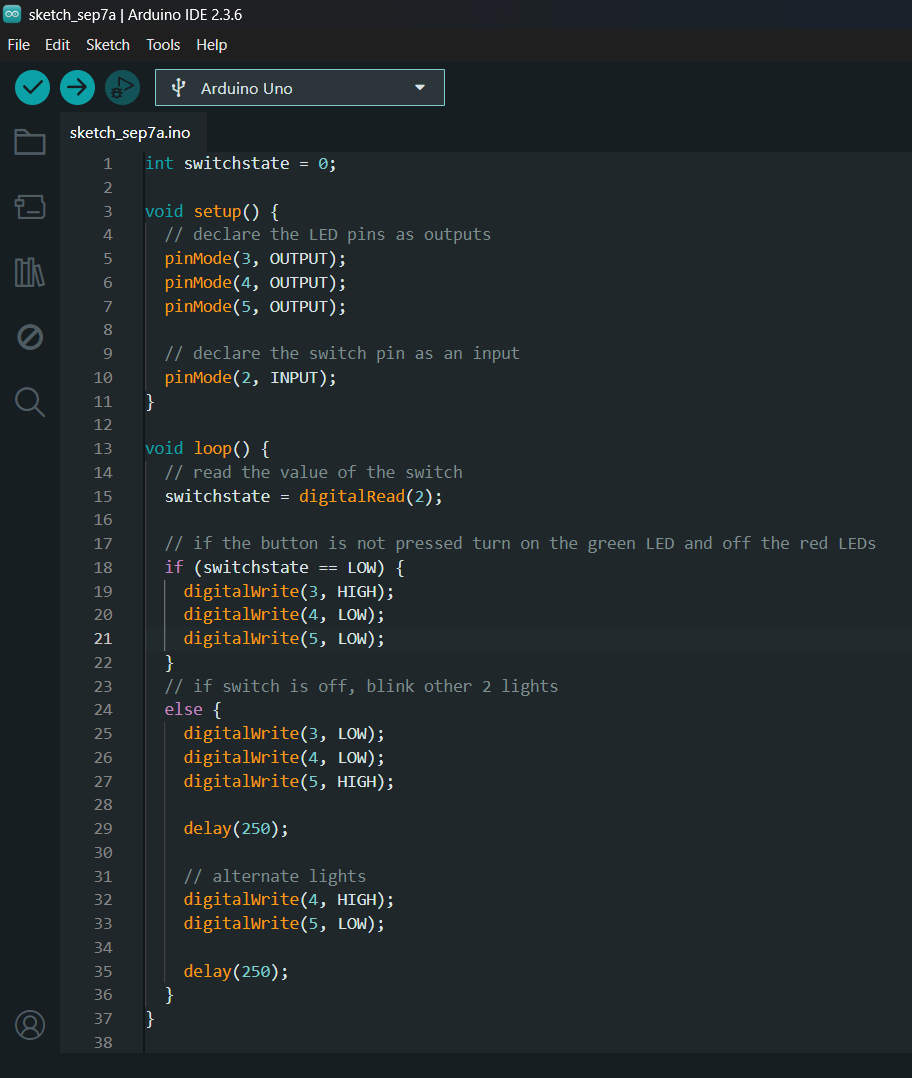The width and height of the screenshot is (912, 1078).
Task: Click comment 'if switch is off, blink other 2 lights'
Action: click(362, 686)
